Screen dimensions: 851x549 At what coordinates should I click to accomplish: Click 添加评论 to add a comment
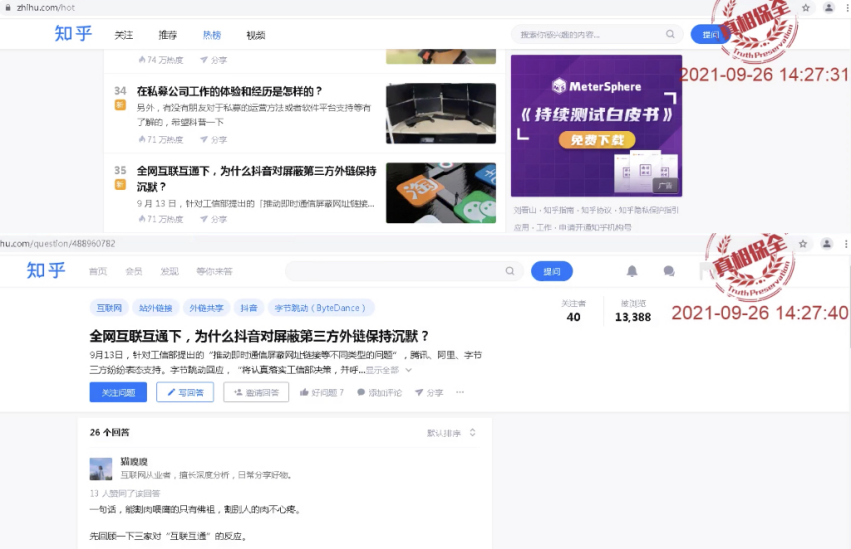pyautogui.click(x=379, y=393)
